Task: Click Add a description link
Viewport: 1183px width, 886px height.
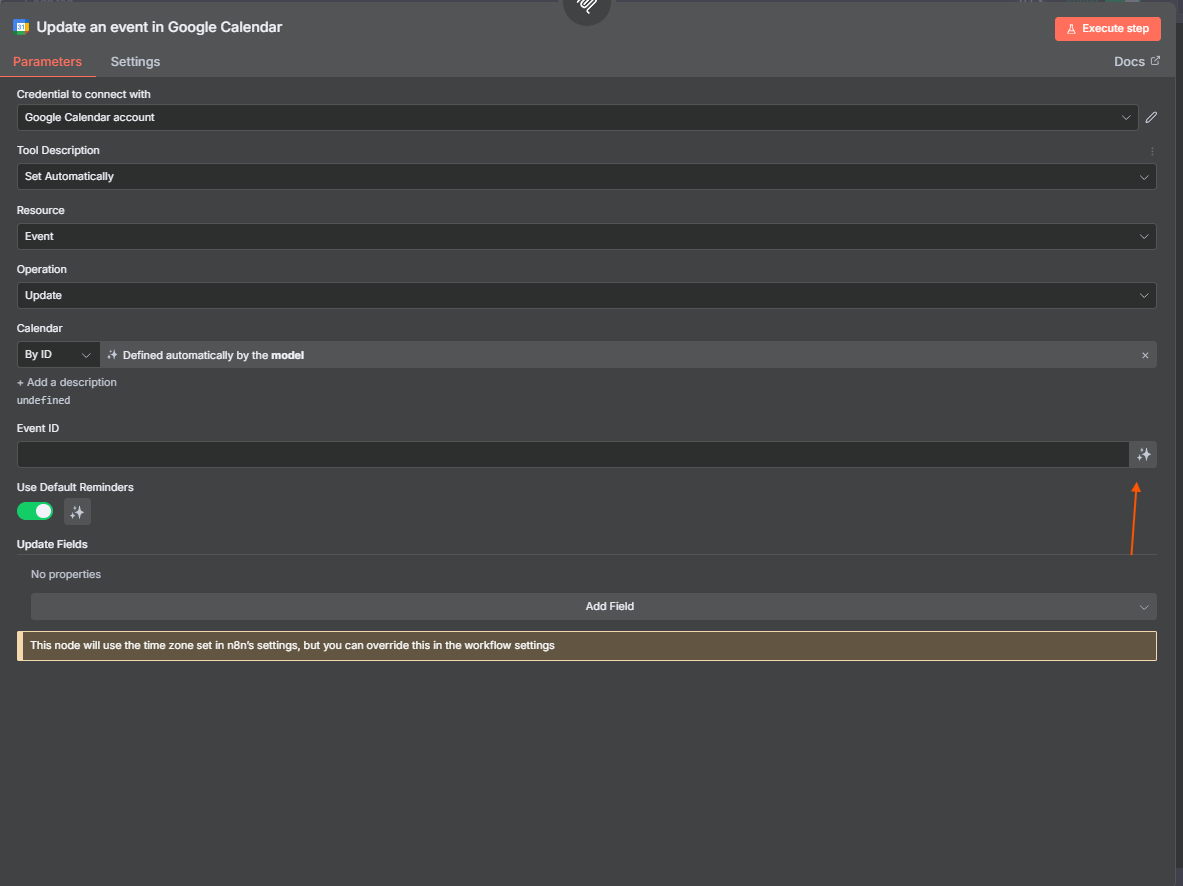Action: (x=66, y=382)
